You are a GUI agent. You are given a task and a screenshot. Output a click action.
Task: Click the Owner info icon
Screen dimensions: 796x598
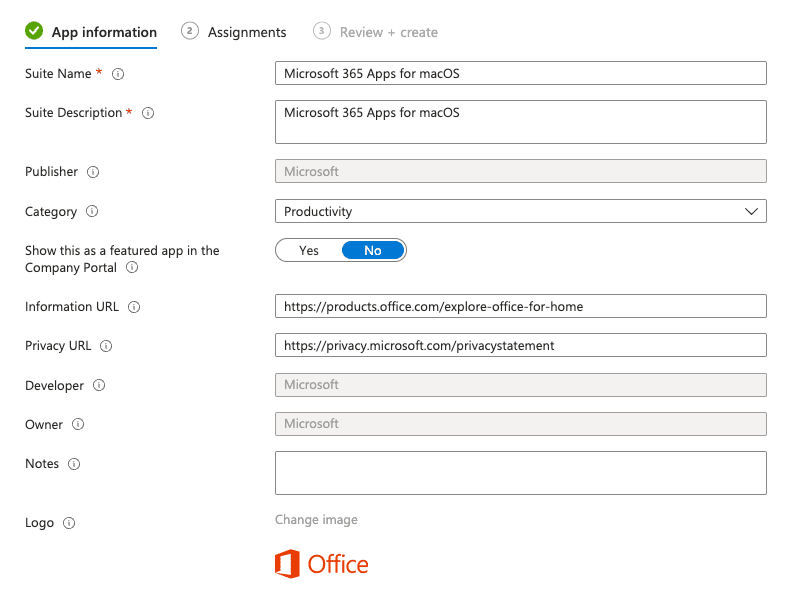[78, 424]
